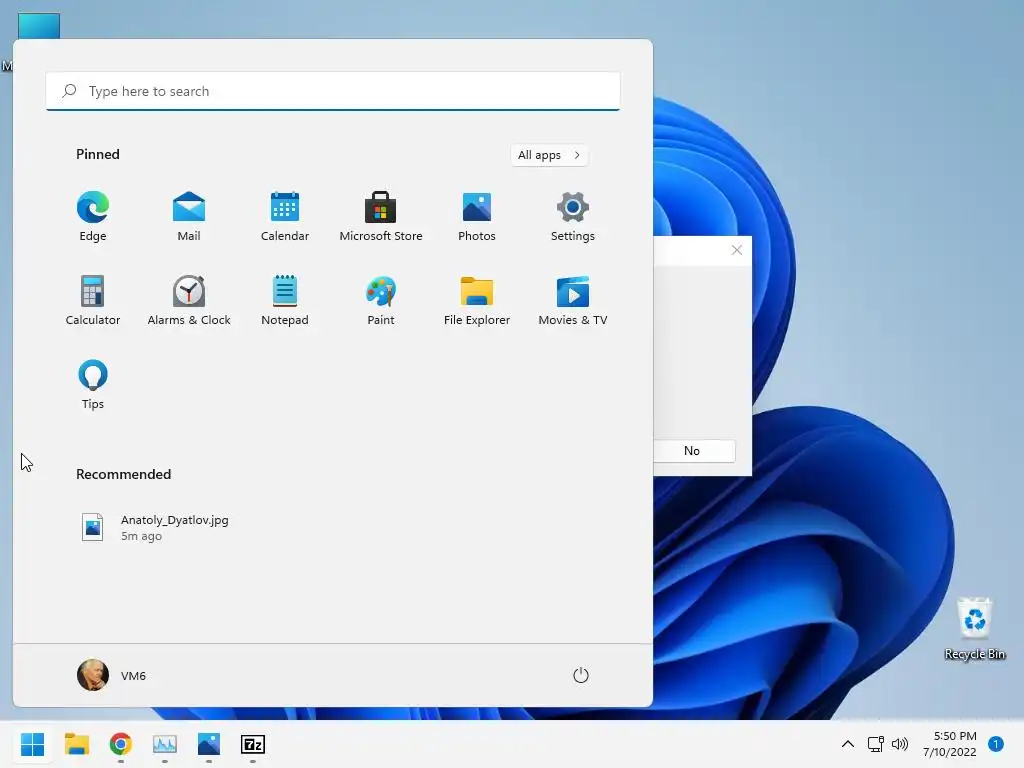The image size is (1024, 768).
Task: Open Notepad
Action: coord(285,300)
